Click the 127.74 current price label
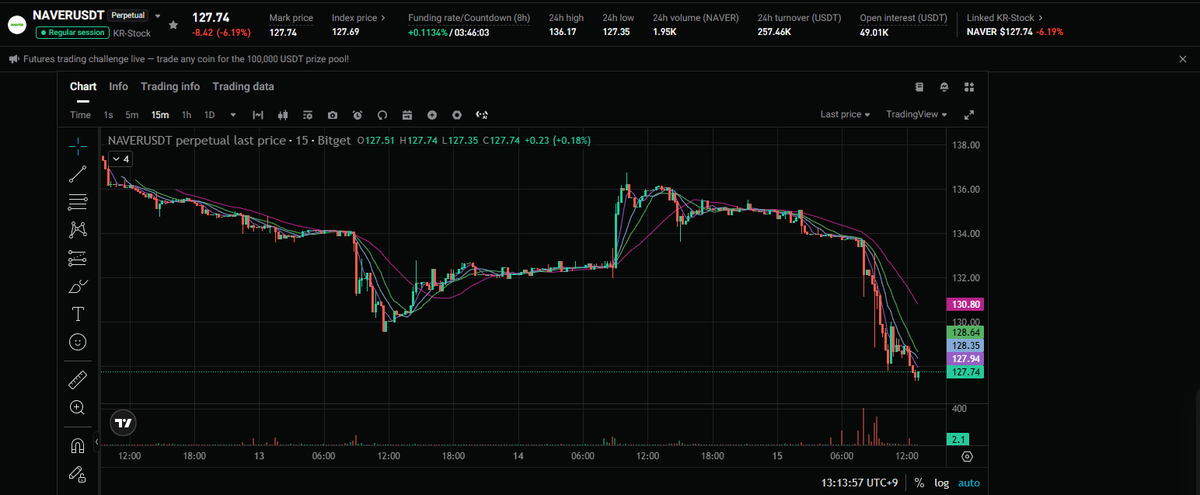1200x495 pixels. point(965,372)
